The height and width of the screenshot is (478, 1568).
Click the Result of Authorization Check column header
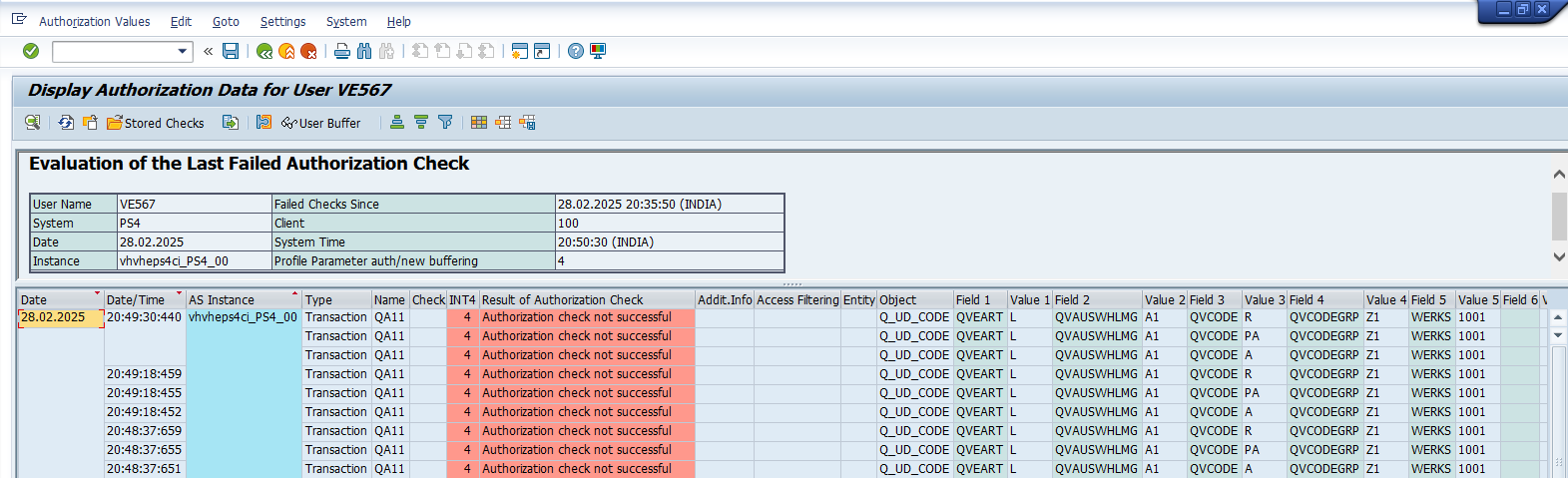click(x=562, y=299)
